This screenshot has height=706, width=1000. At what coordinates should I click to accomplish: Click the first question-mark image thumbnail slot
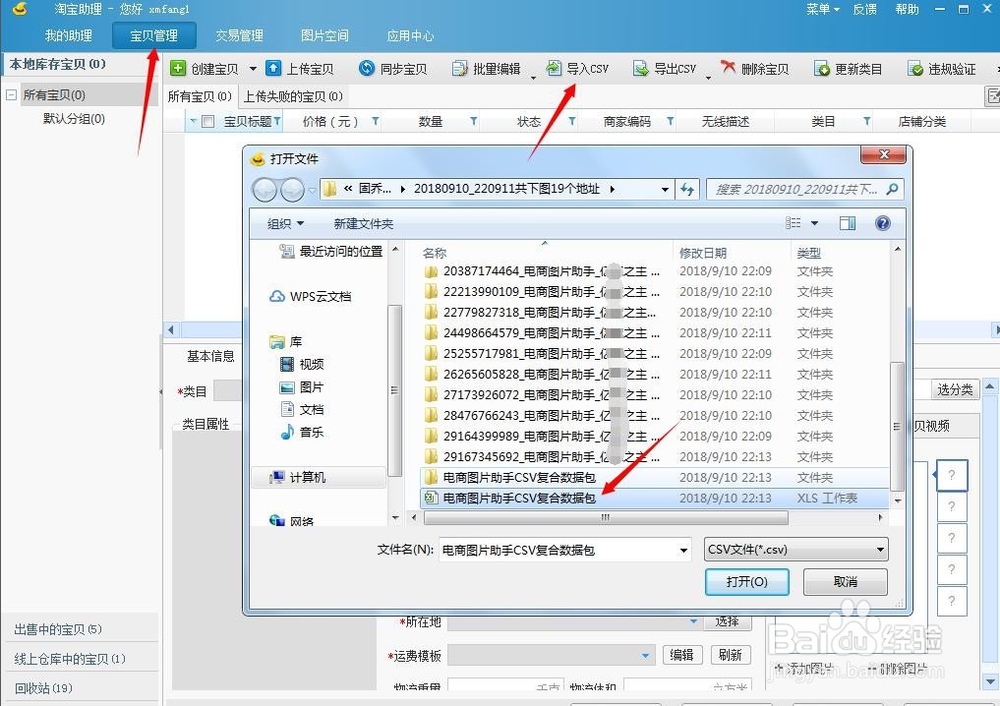click(x=952, y=476)
